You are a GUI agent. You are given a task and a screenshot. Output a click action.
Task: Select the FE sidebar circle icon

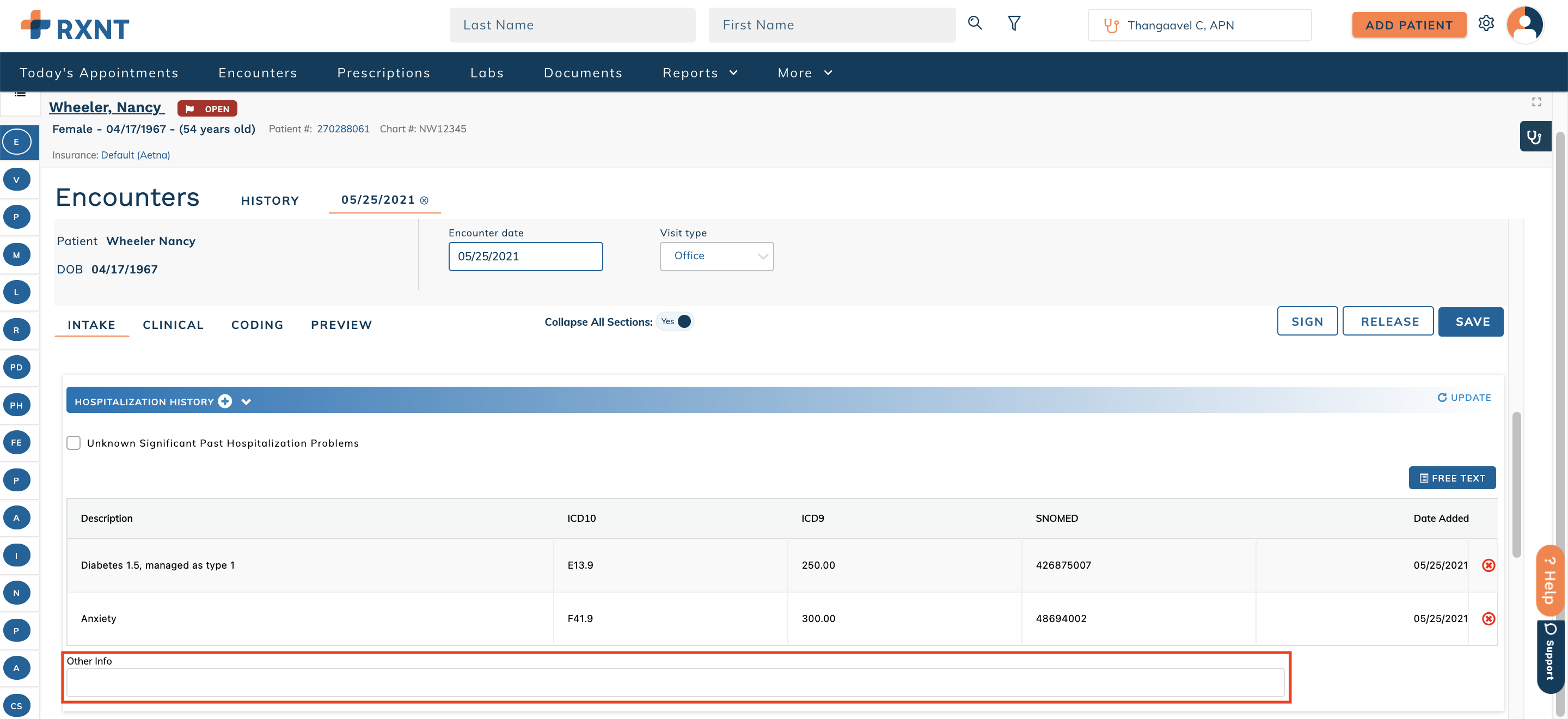(16, 443)
